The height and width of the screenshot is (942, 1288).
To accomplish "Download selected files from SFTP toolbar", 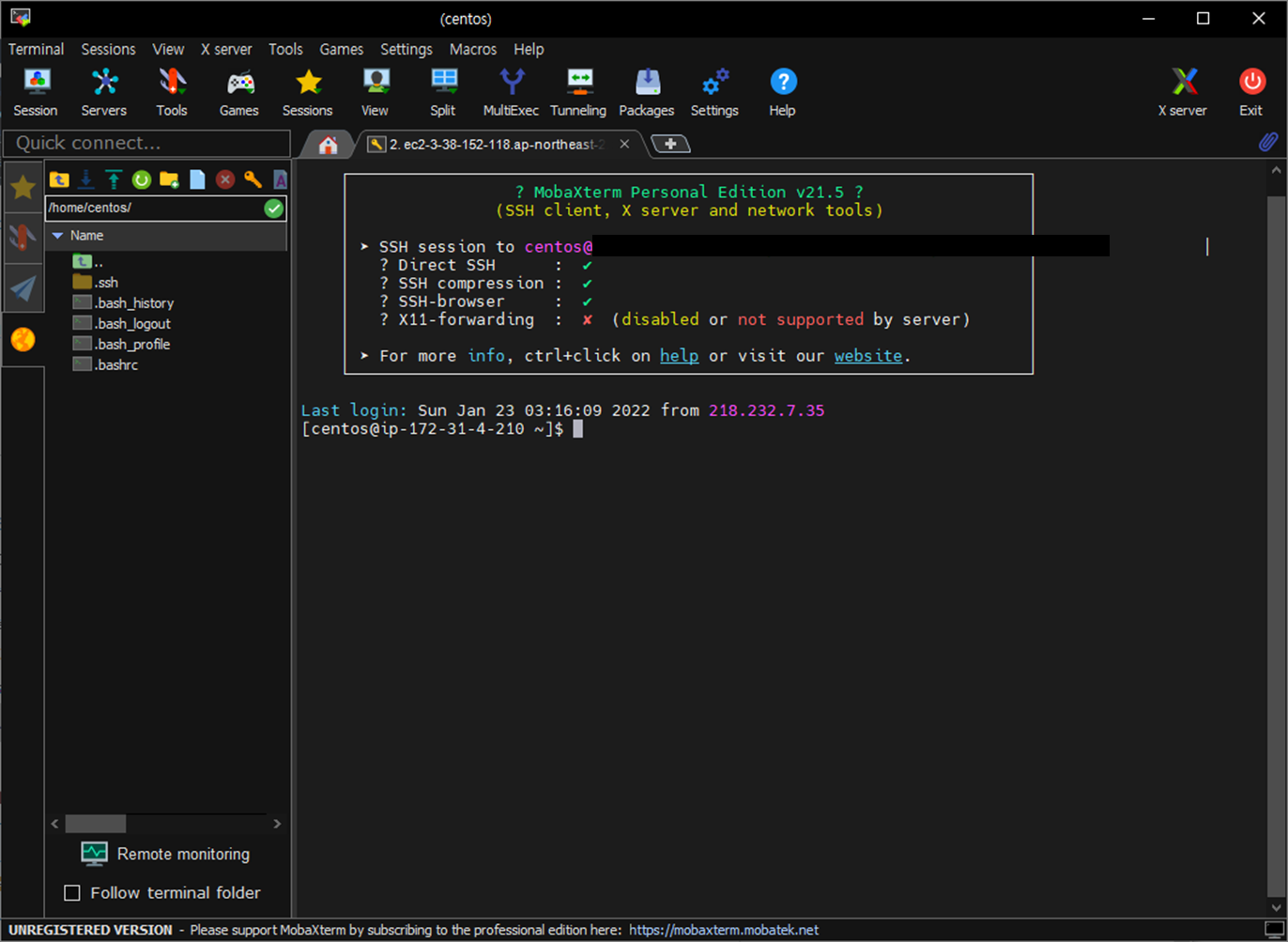I will click(x=86, y=179).
